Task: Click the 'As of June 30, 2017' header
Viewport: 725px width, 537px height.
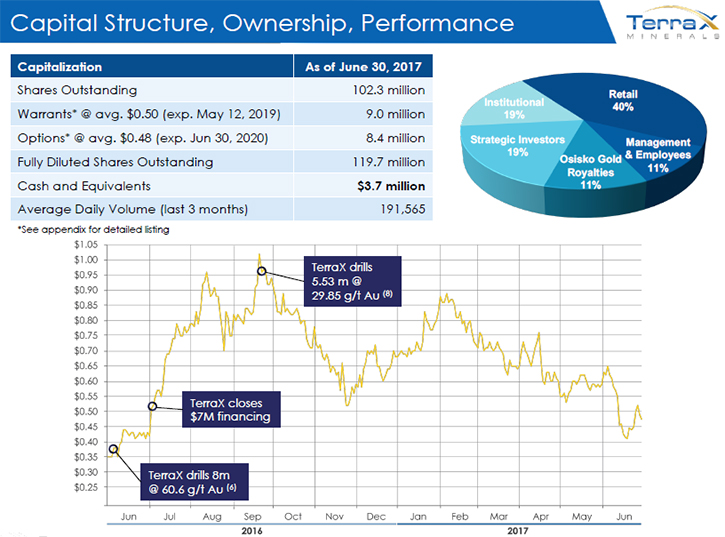Action: 363,67
